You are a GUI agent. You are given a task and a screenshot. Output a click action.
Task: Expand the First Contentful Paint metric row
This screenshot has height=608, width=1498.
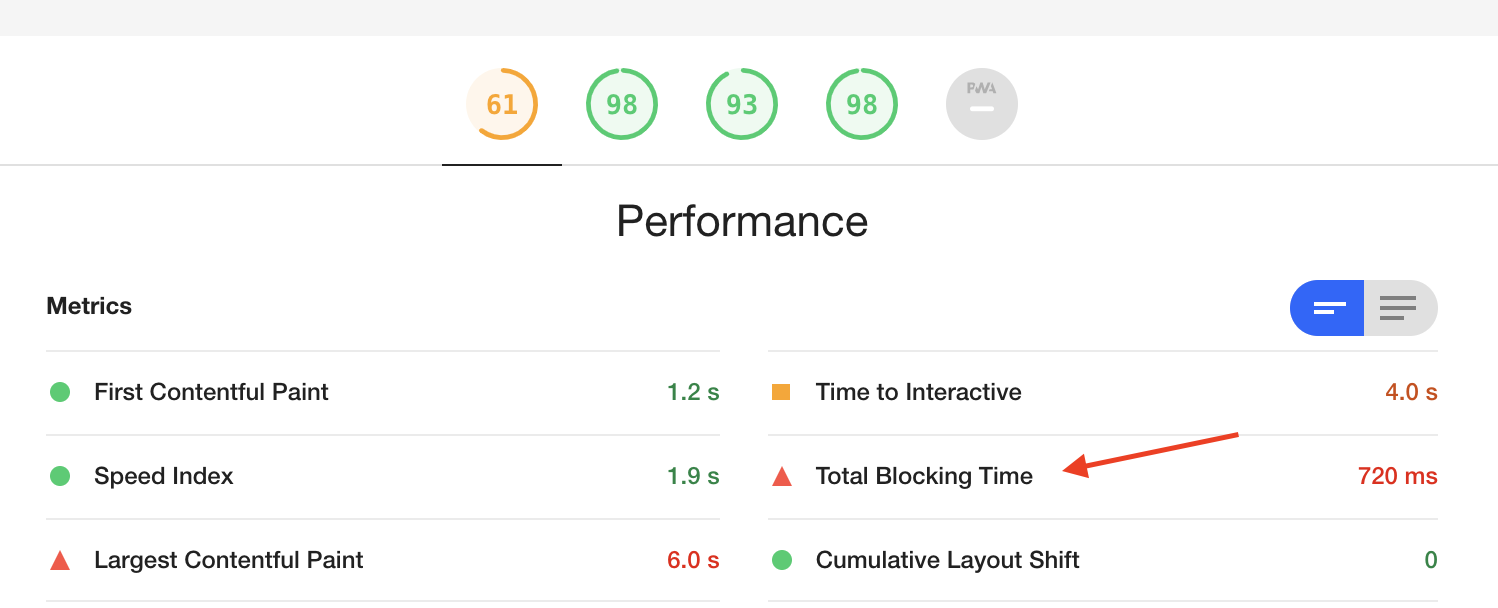point(383,393)
